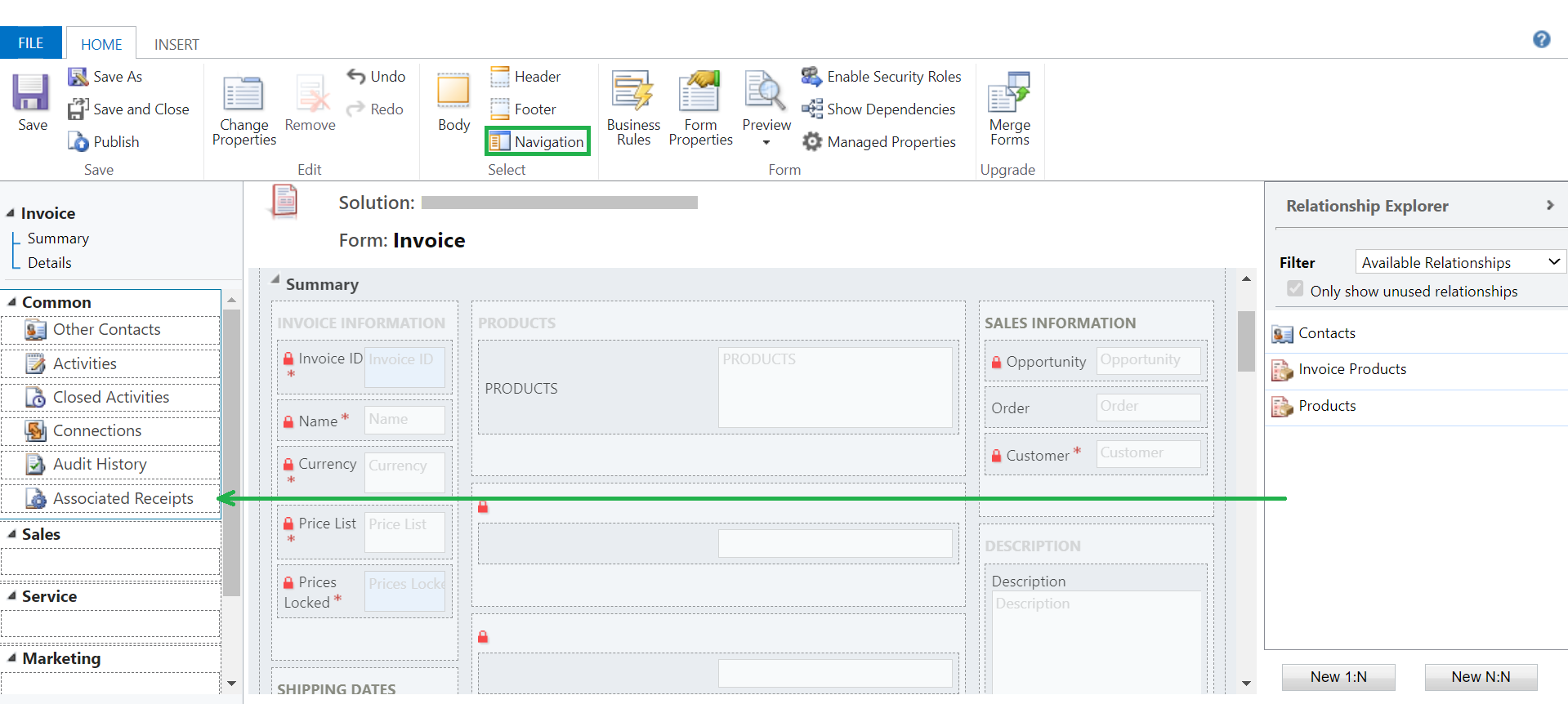Click the Publish icon
The image size is (1568, 704).
click(79, 142)
